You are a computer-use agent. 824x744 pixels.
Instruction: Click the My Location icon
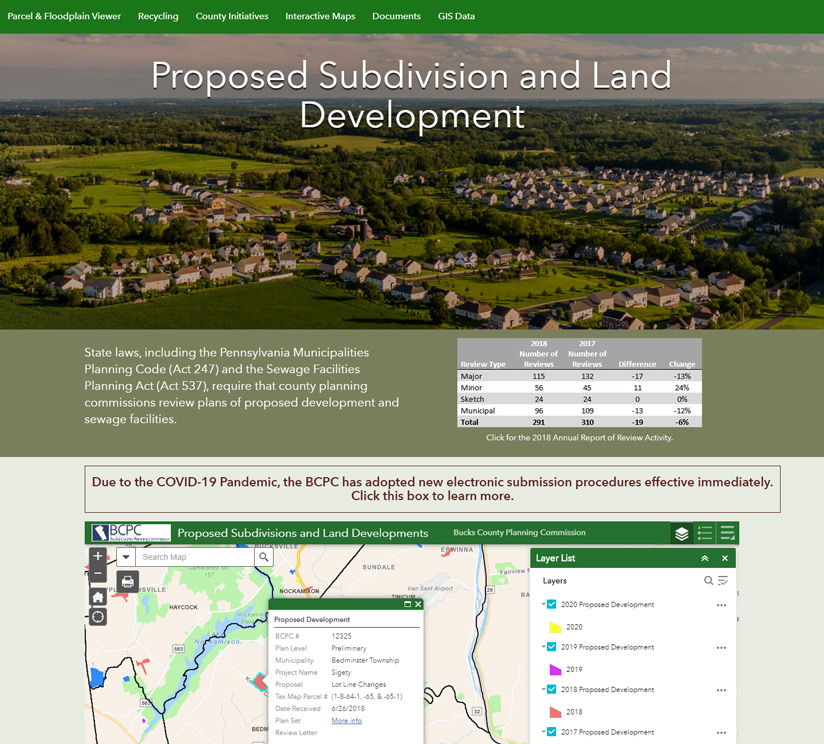coord(98,616)
